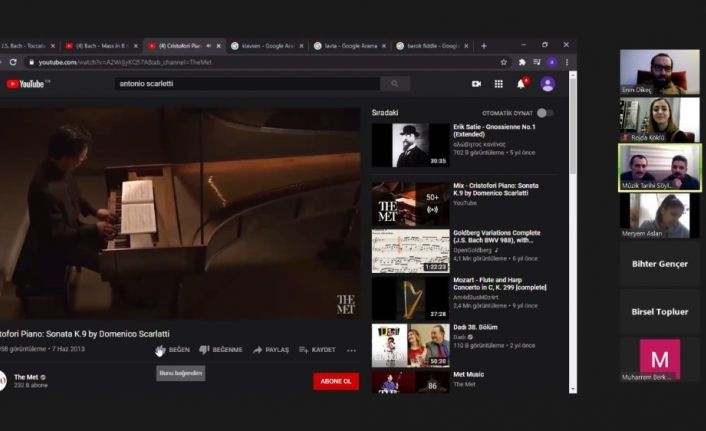Toggle the Otomatik Oynat autoplay switch
Viewport: 706px width, 431px height.
click(x=545, y=113)
